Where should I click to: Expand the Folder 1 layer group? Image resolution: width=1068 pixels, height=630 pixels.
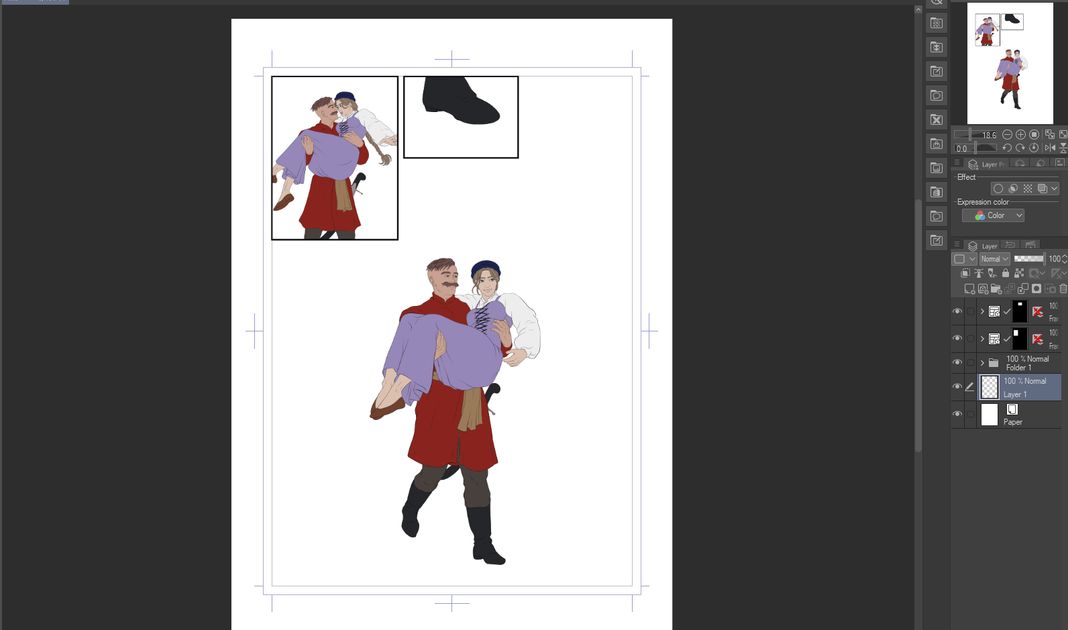click(x=982, y=362)
